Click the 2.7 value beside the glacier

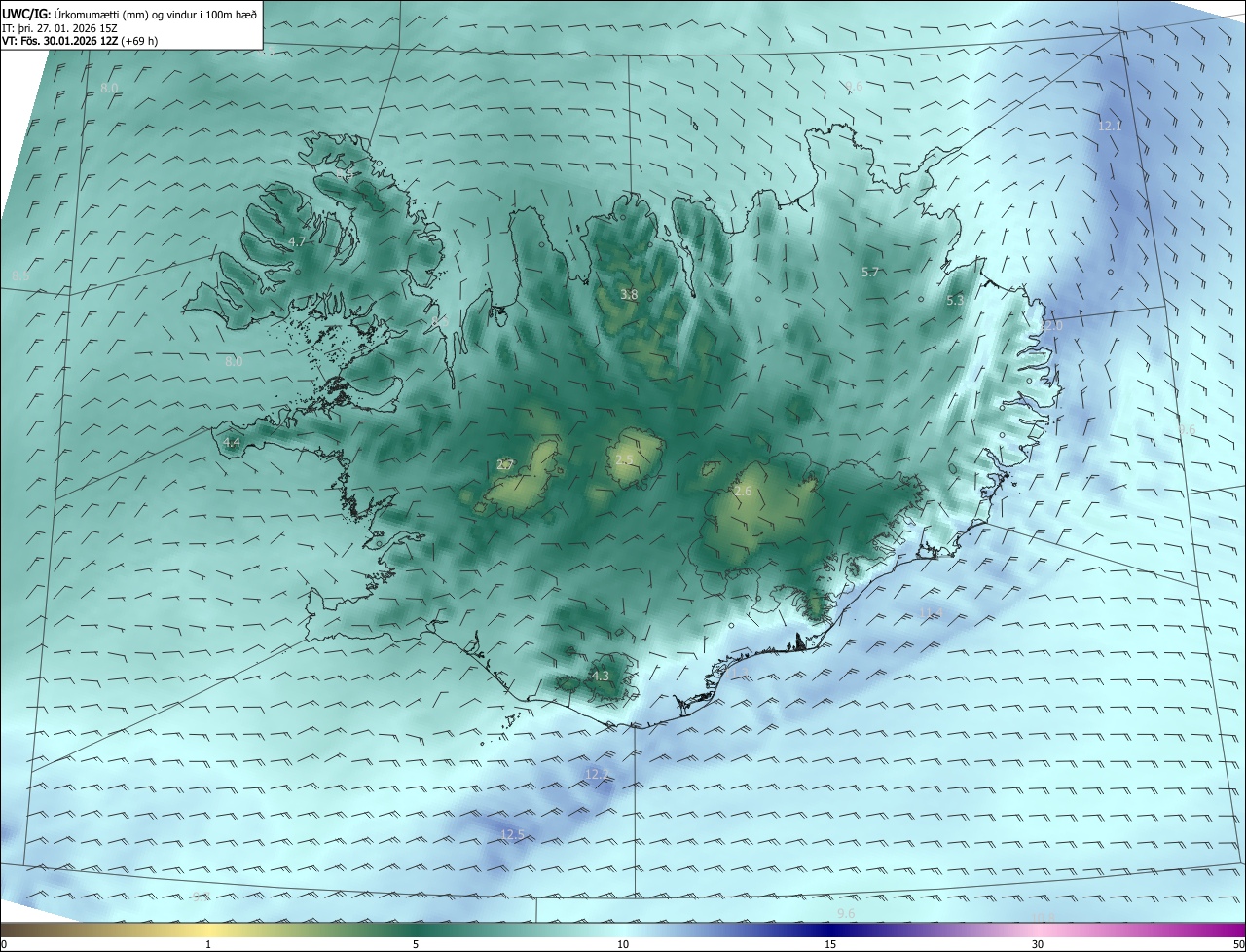pos(504,465)
